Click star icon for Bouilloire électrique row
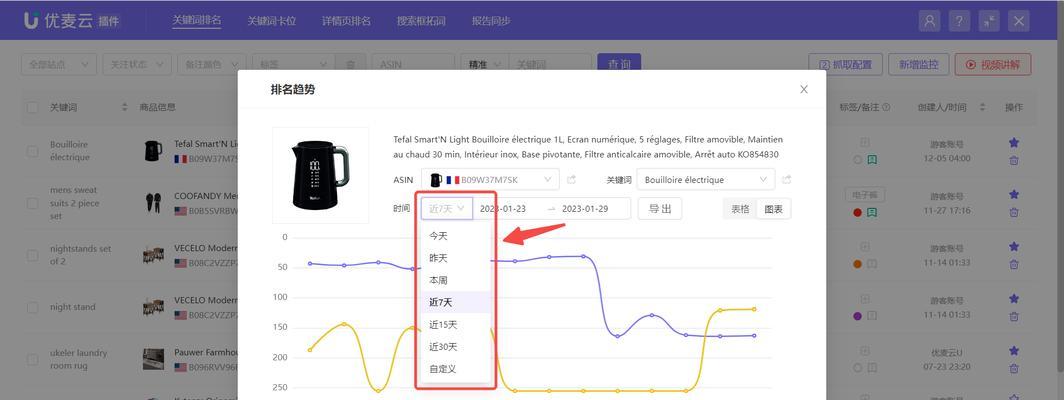The height and width of the screenshot is (400, 1064). coord(1014,143)
